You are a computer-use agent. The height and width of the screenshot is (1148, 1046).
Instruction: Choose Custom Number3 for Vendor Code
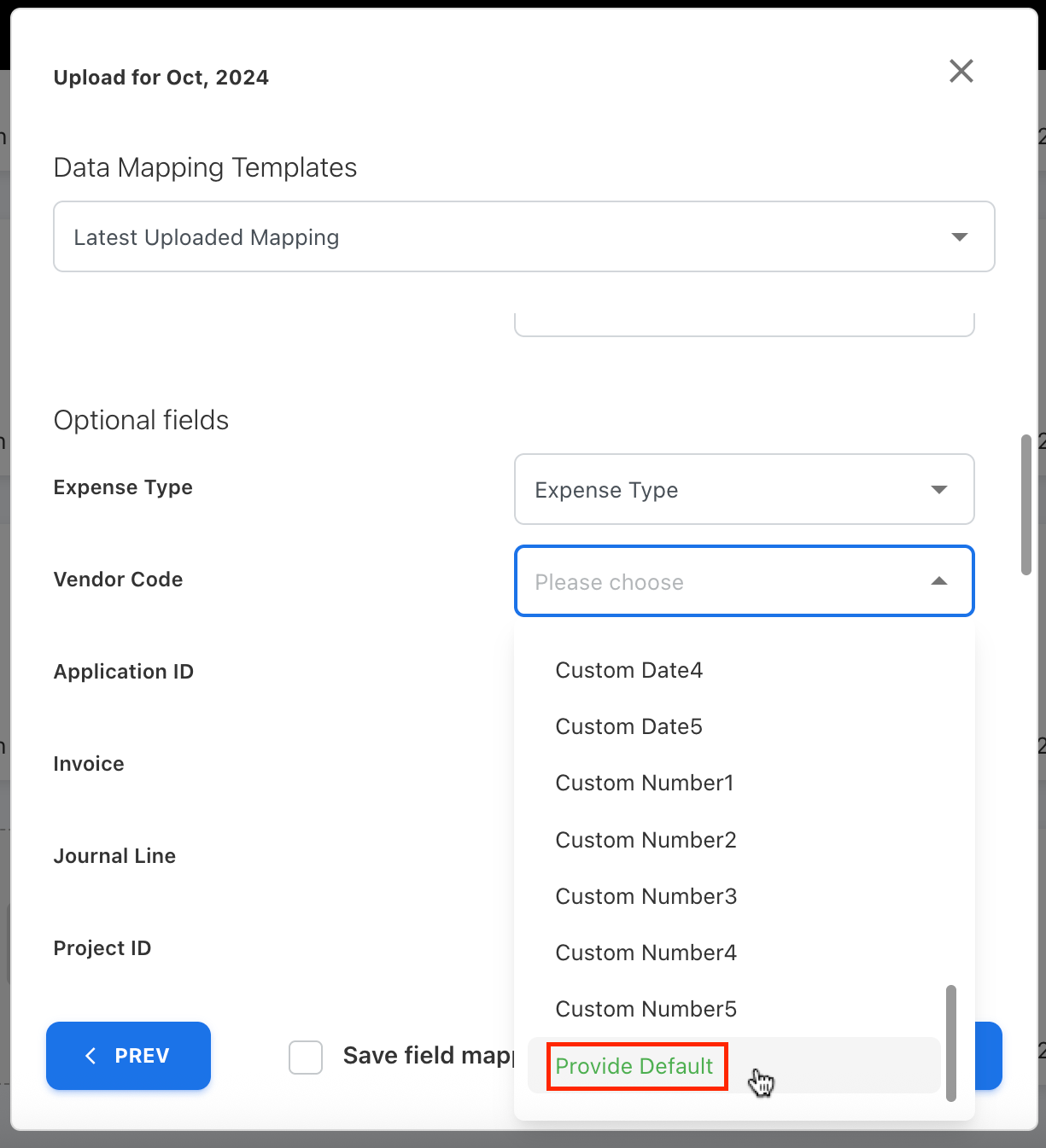click(x=646, y=896)
